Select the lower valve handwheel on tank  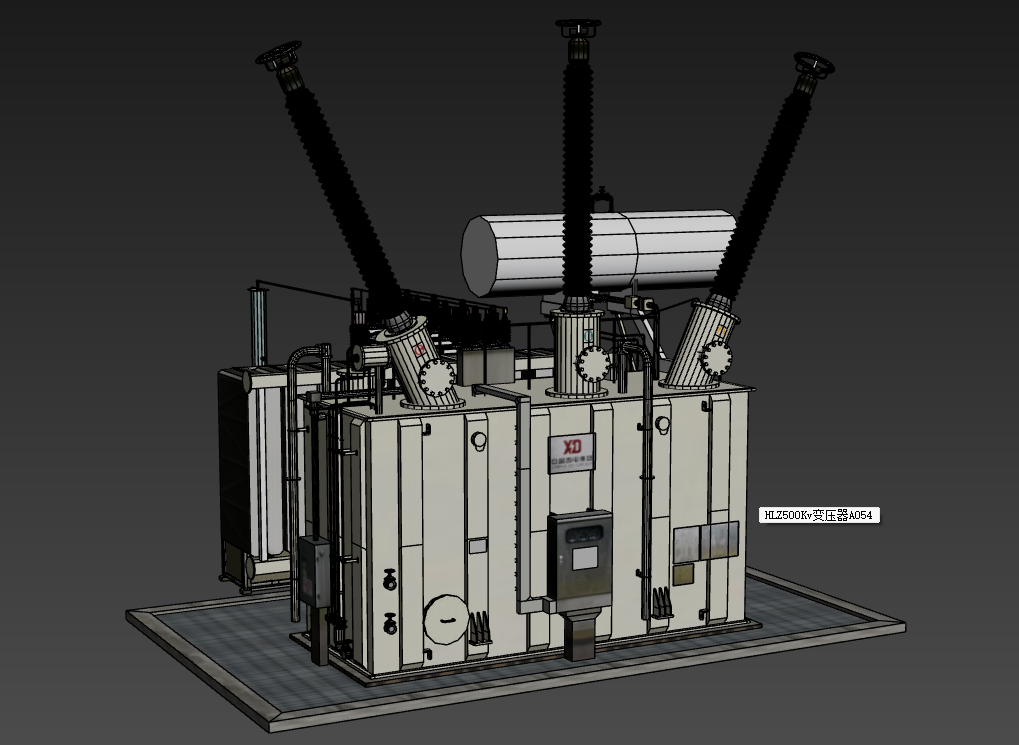pyautogui.click(x=390, y=625)
